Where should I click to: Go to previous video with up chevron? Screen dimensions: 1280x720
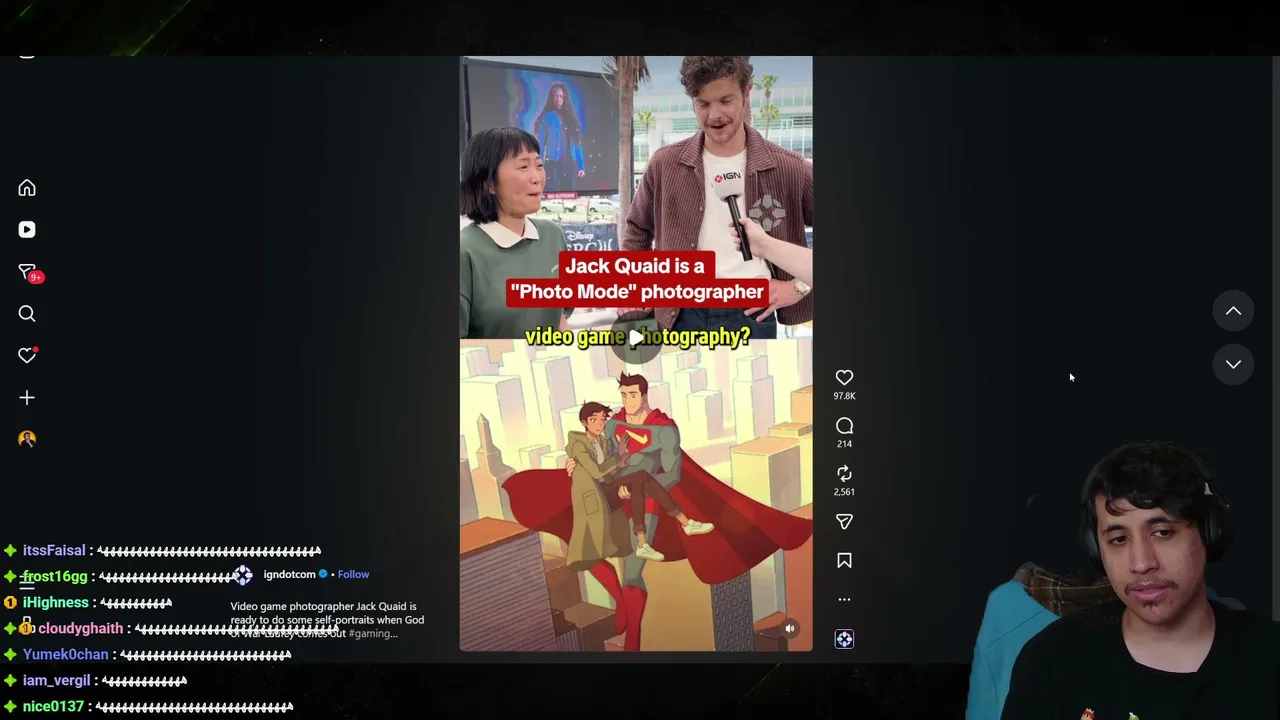pos(1233,311)
